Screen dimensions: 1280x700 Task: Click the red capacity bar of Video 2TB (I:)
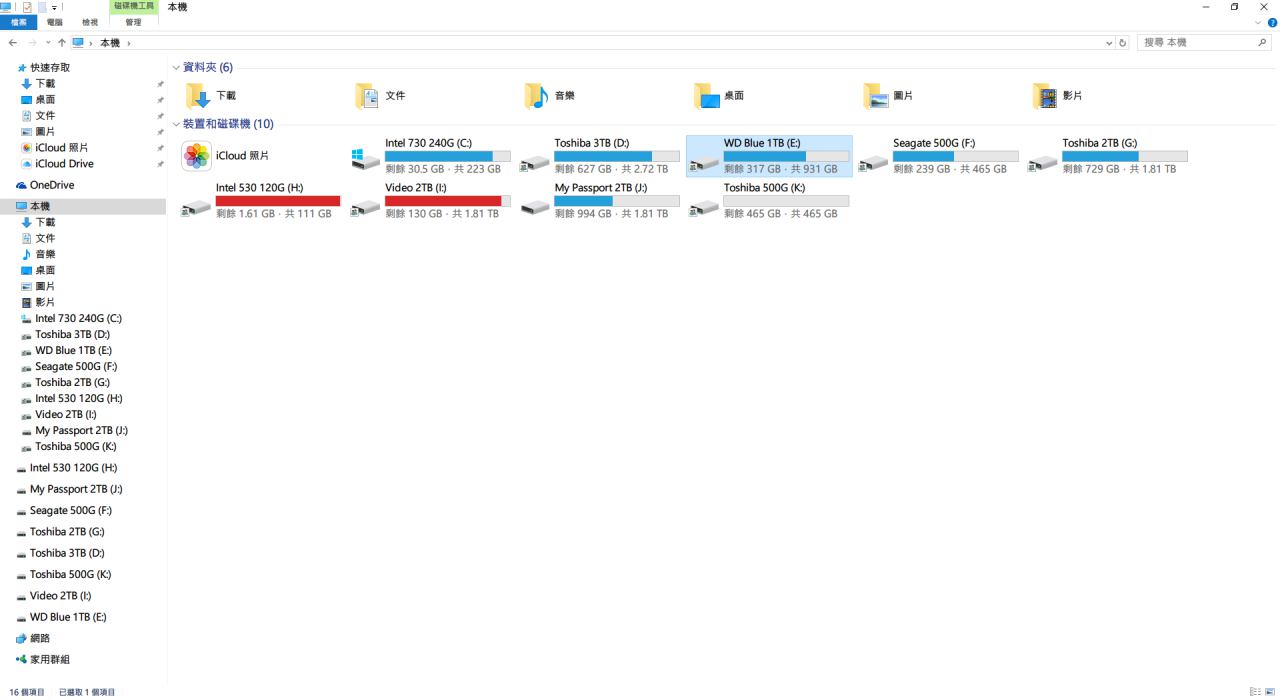click(447, 201)
